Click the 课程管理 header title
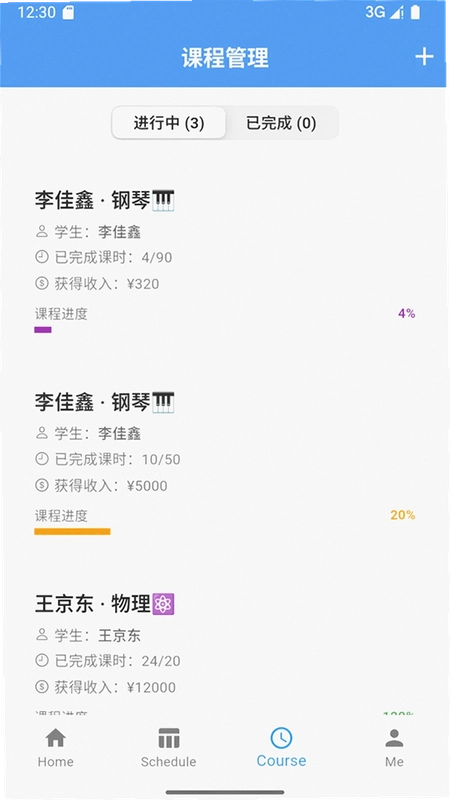Viewport: 450px width, 800px height. point(225,57)
